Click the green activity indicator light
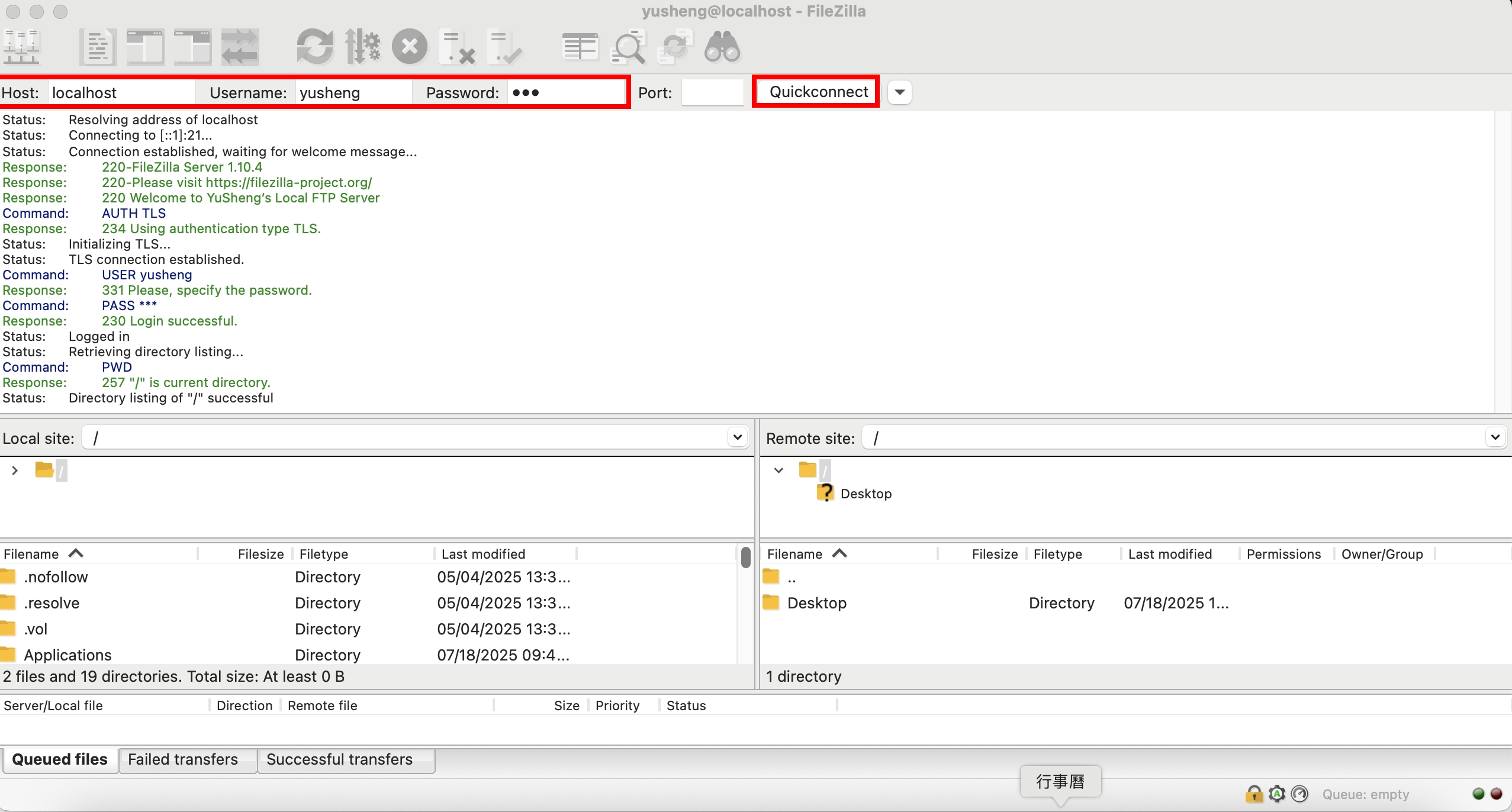The image size is (1512, 812). point(1479,794)
